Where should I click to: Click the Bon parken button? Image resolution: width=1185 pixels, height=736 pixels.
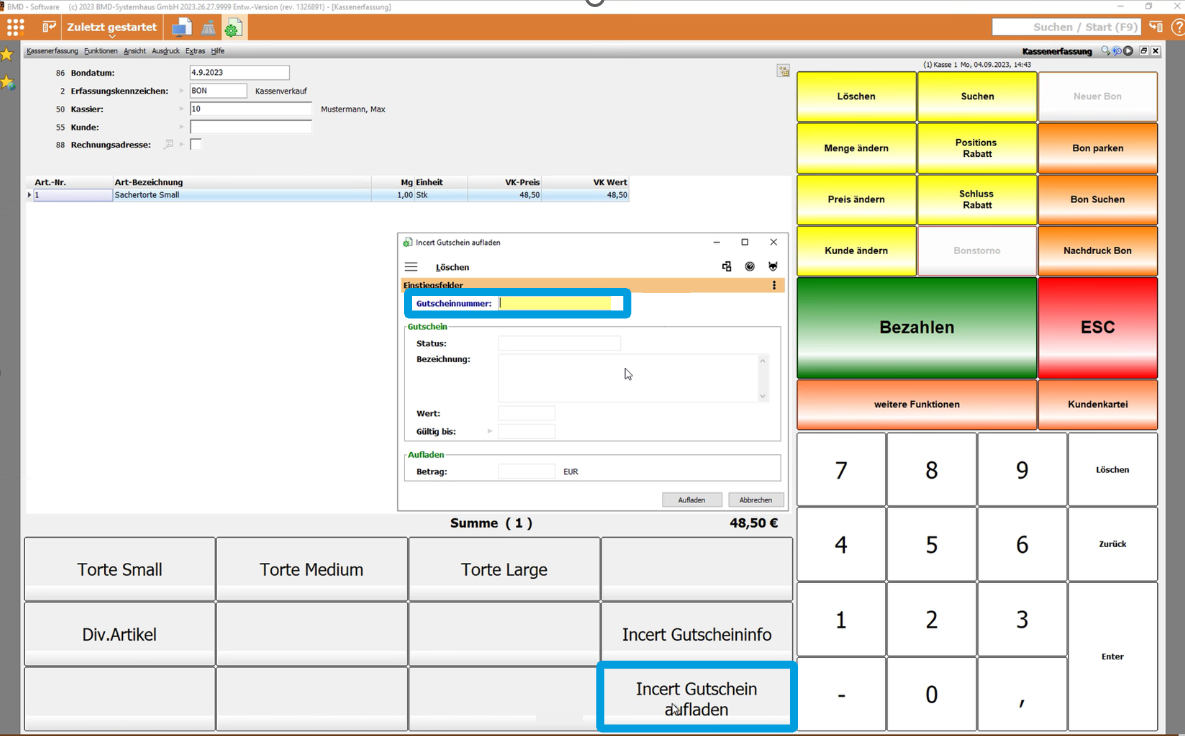[x=1097, y=148]
